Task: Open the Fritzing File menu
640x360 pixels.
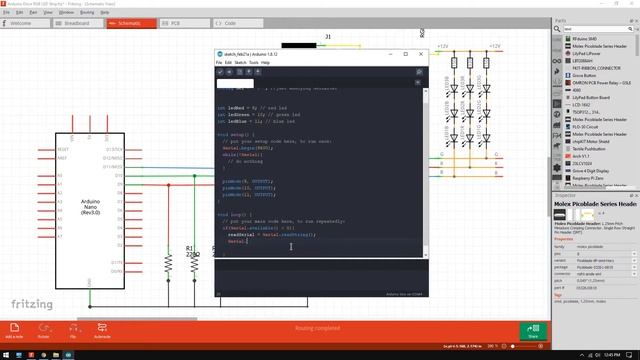Action: tap(6, 13)
